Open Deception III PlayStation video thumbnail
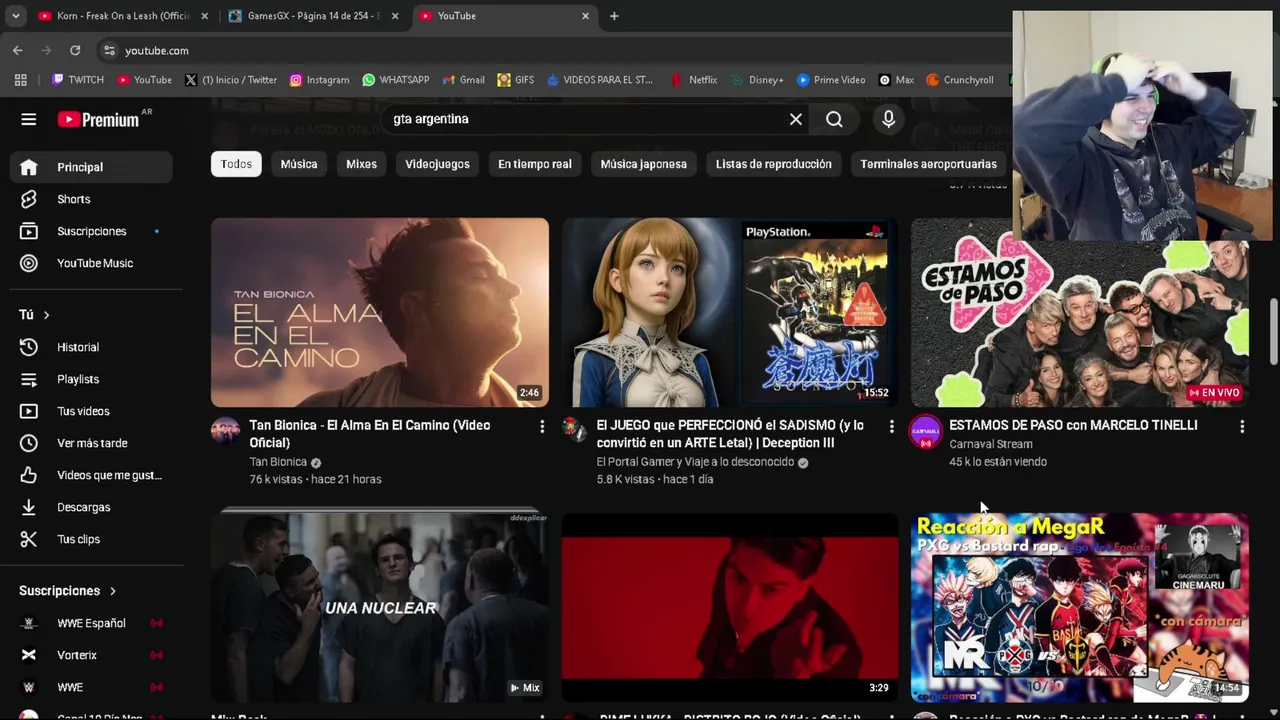The height and width of the screenshot is (720, 1280). 730,312
